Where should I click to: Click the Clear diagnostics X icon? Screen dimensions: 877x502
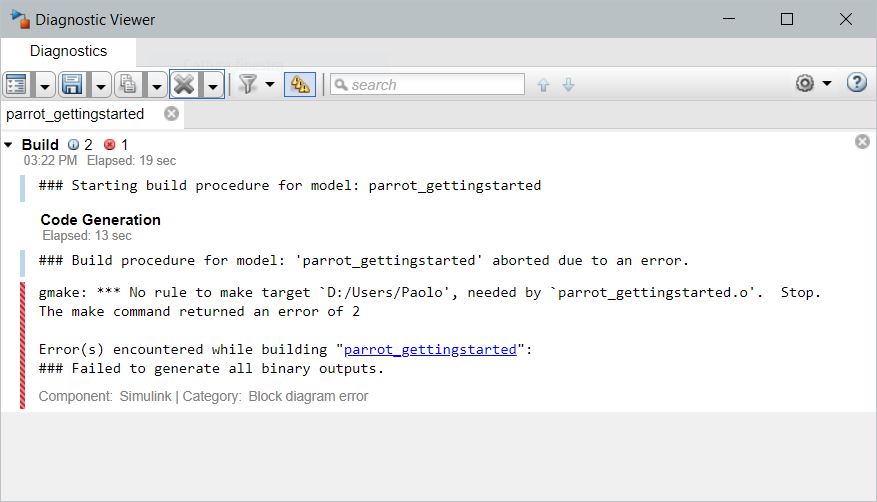click(x=184, y=85)
